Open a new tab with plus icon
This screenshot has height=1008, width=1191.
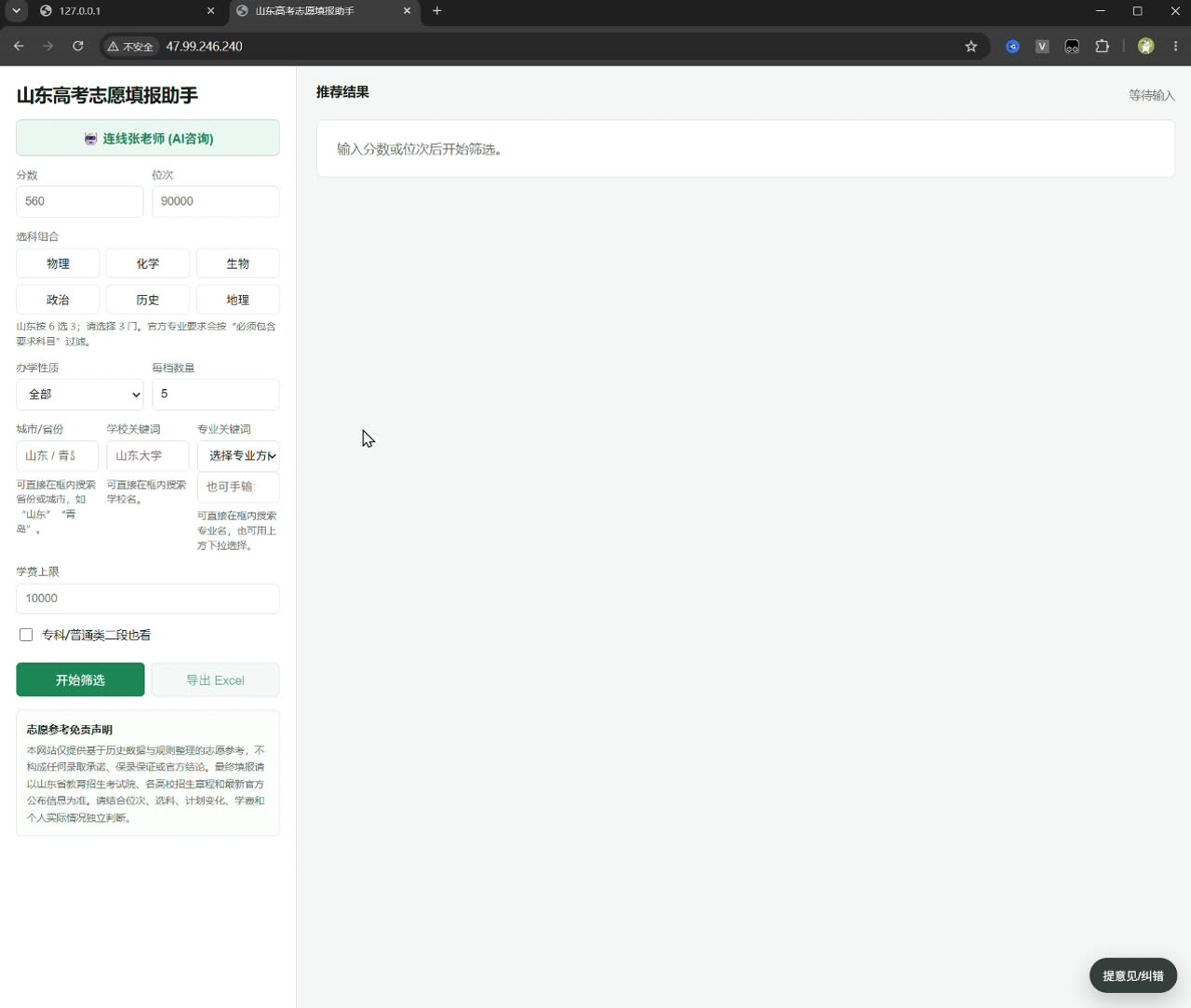(x=437, y=11)
